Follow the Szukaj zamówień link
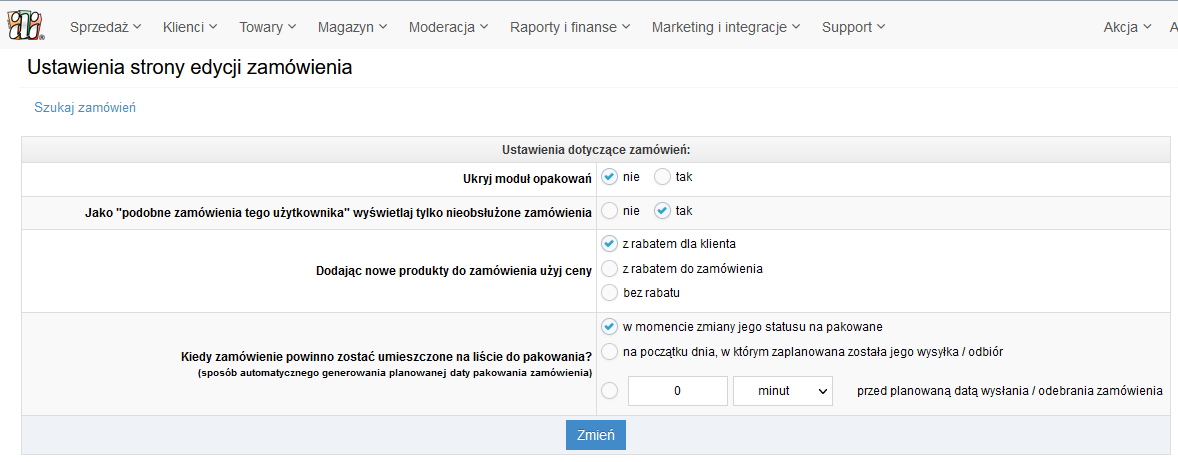The width and height of the screenshot is (1178, 462). point(85,107)
